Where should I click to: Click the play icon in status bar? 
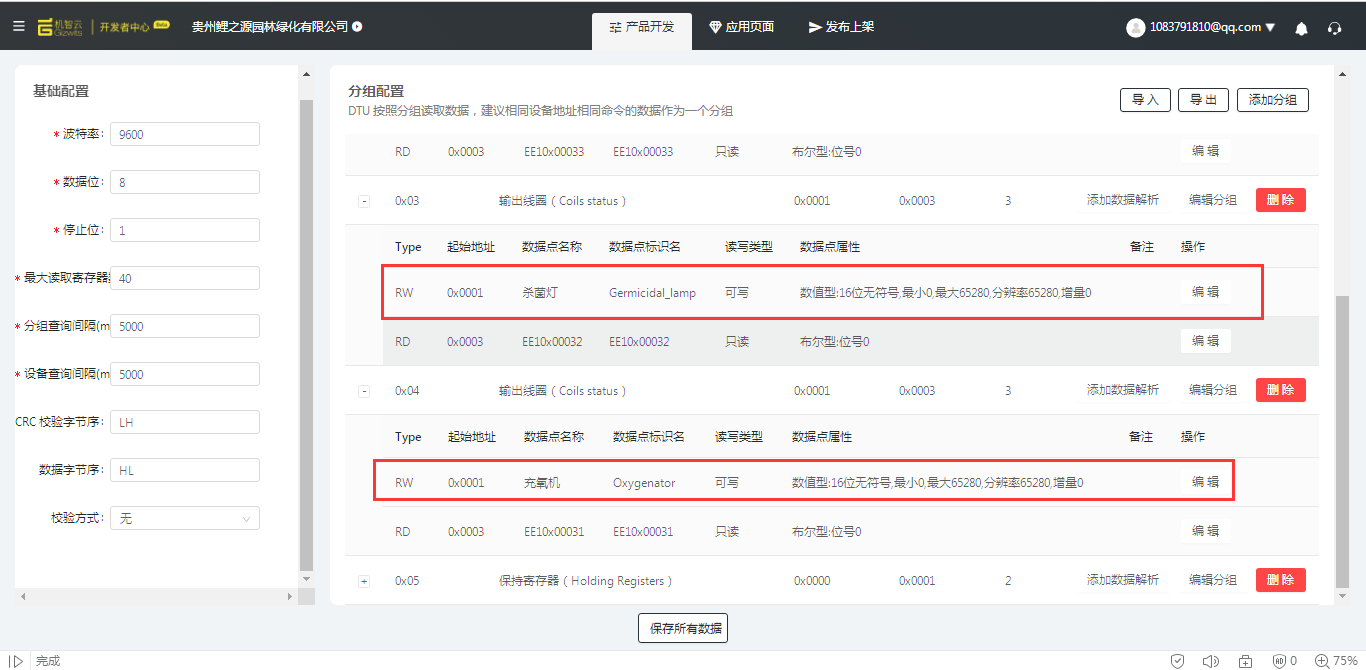point(17,661)
